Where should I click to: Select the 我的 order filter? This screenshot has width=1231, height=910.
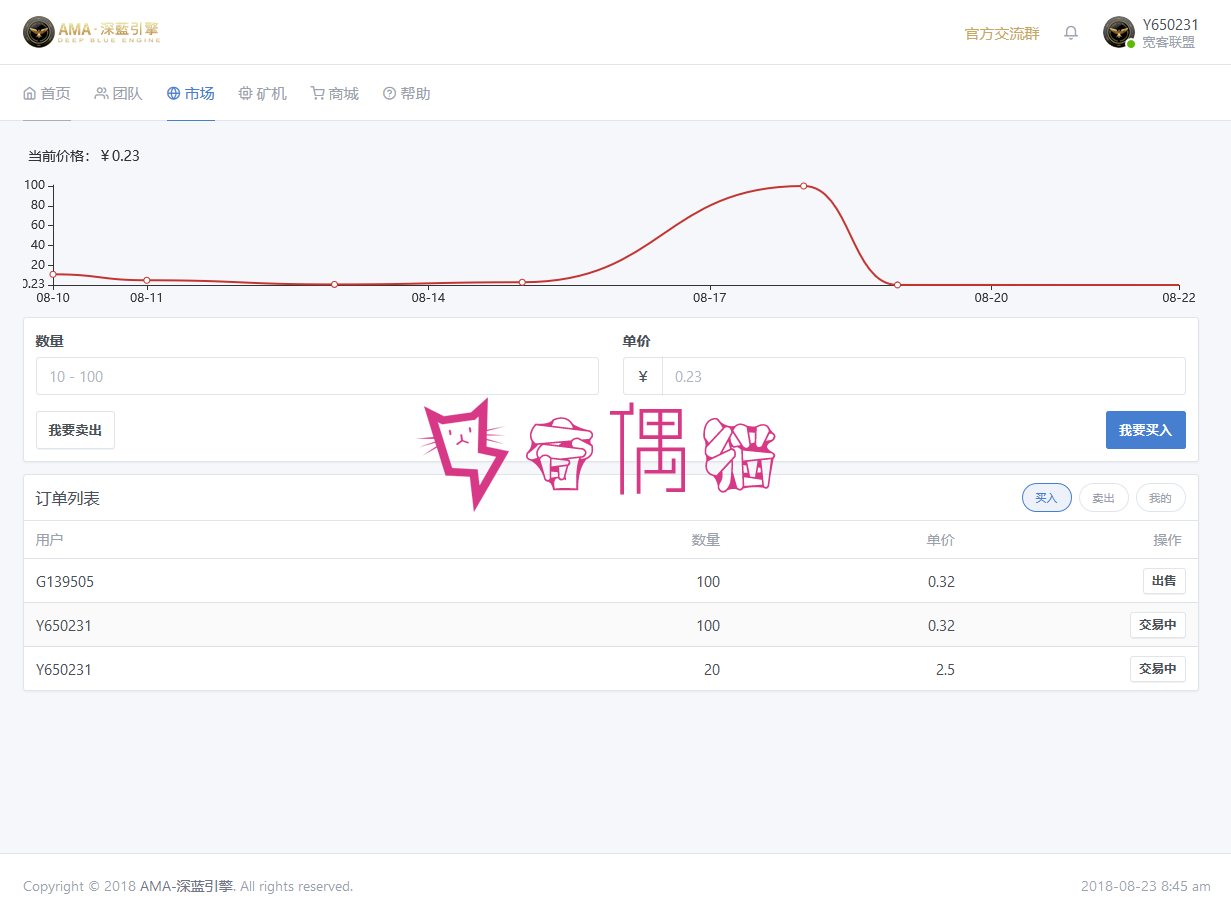(x=1161, y=497)
